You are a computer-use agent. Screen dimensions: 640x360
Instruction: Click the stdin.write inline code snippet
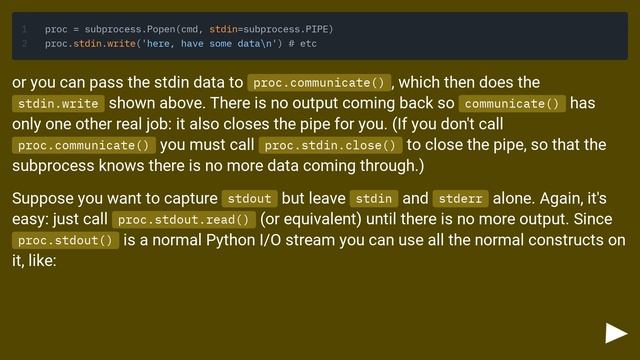58,104
